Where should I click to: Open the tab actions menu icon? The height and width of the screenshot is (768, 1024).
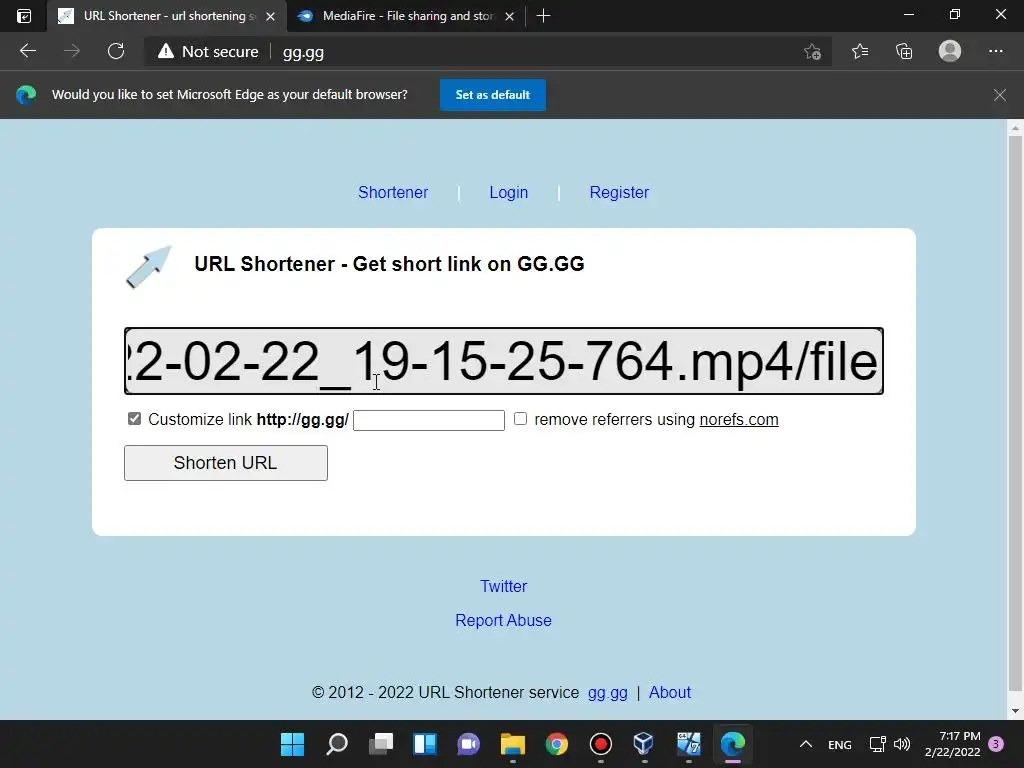coord(24,16)
